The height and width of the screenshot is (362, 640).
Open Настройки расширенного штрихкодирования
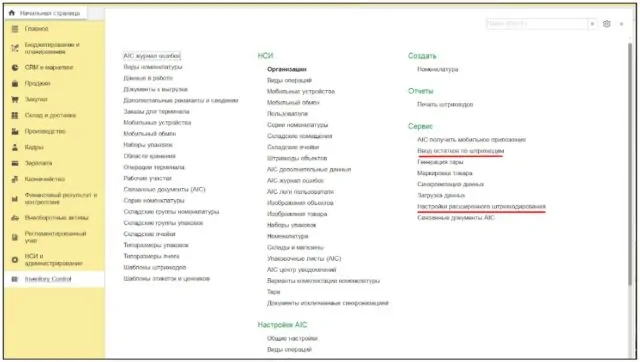481,206
